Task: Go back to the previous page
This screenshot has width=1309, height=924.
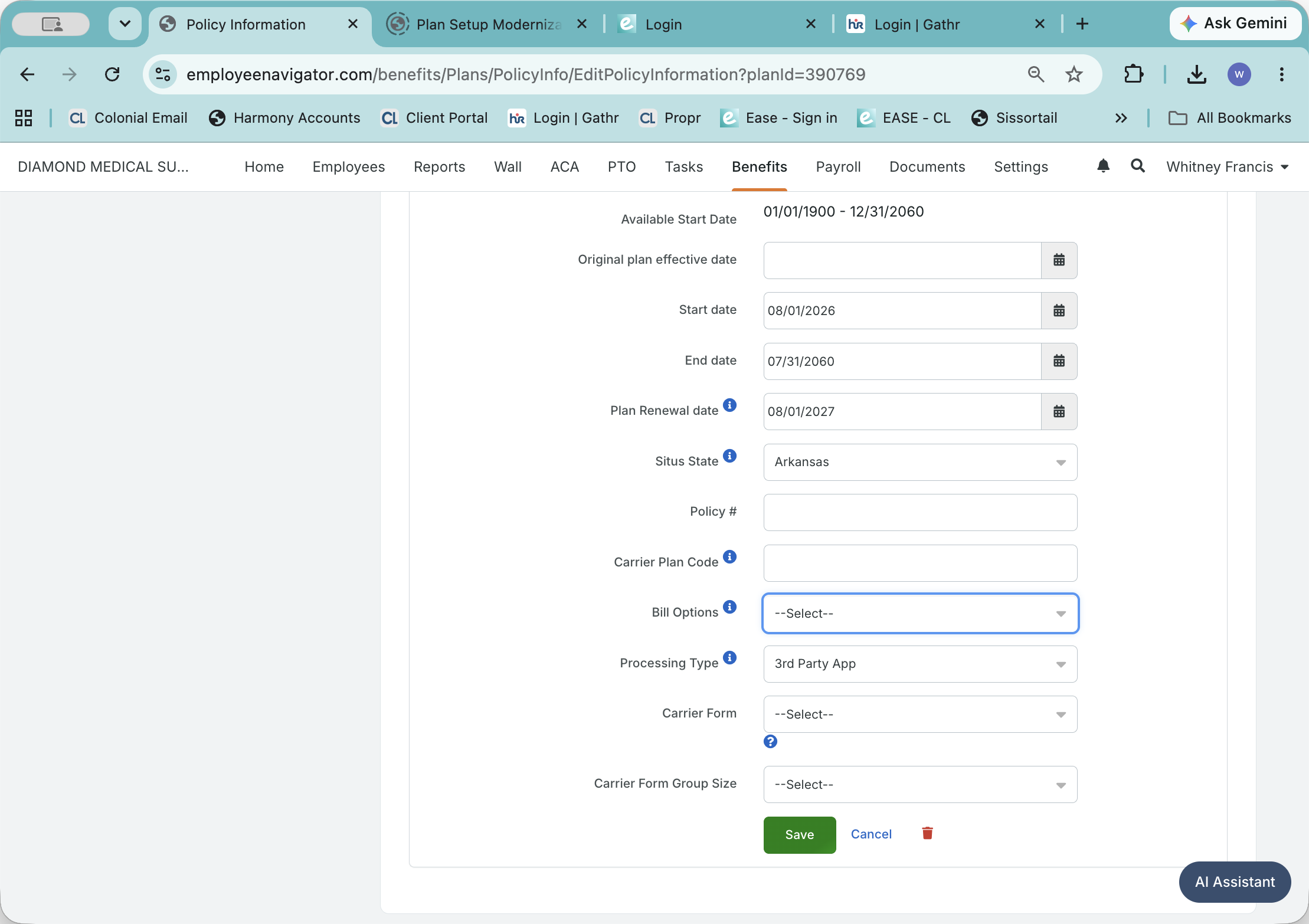Action: click(27, 74)
